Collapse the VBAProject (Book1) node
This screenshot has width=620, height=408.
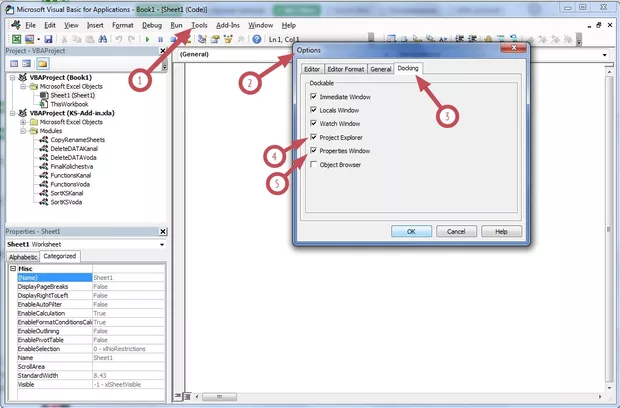tap(13, 77)
